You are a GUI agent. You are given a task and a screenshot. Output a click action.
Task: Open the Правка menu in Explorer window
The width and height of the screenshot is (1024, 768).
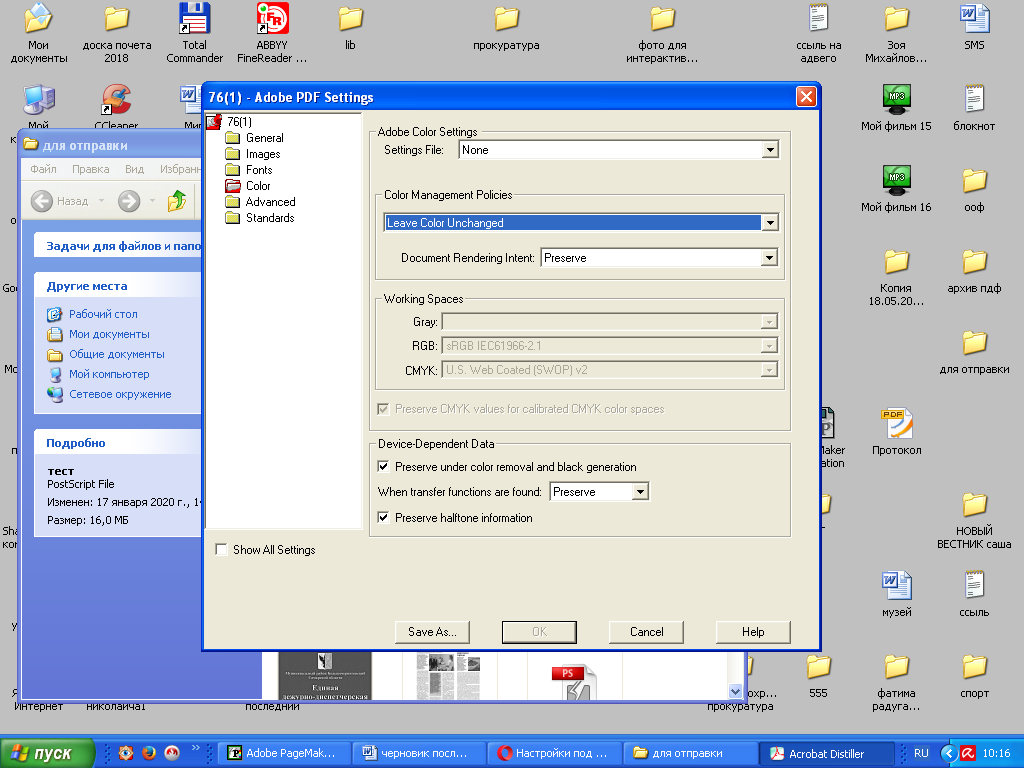point(90,169)
